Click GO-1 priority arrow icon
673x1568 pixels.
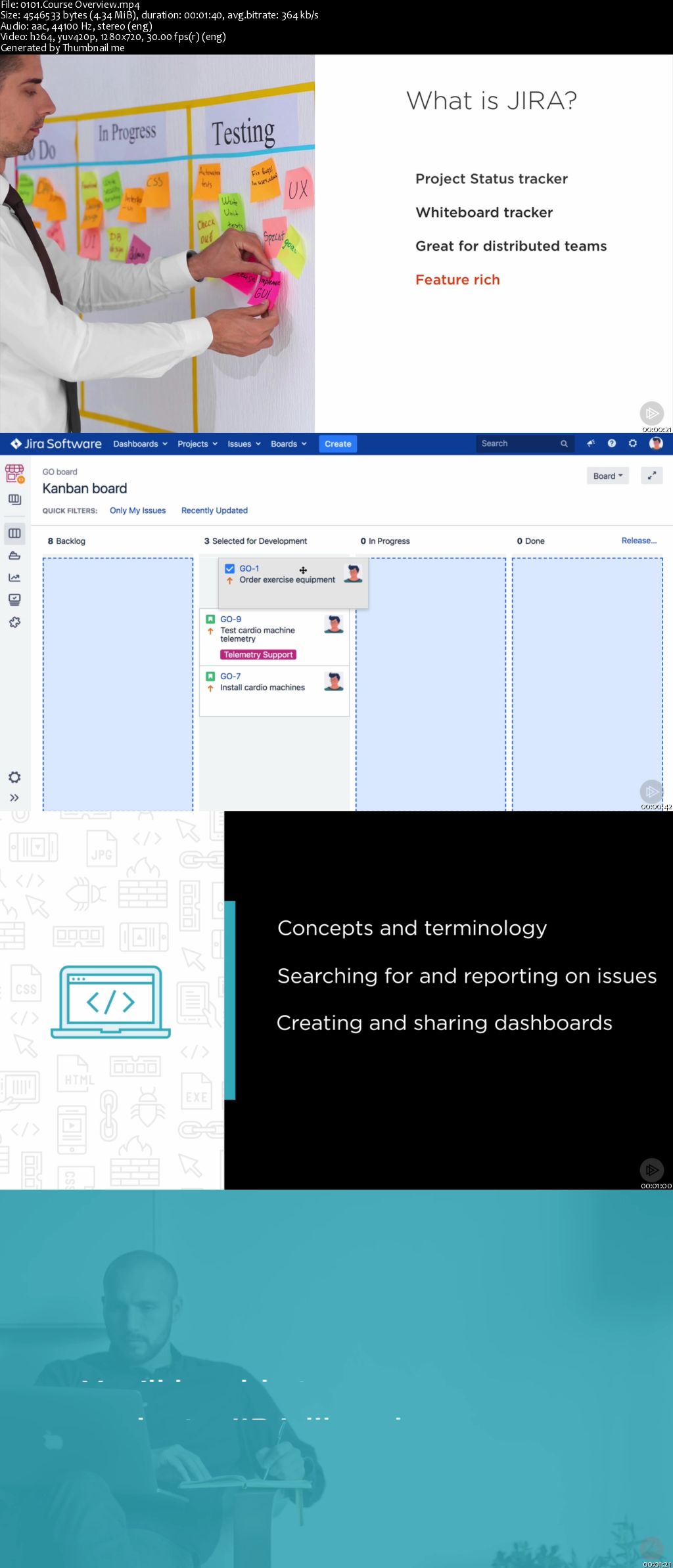click(229, 581)
